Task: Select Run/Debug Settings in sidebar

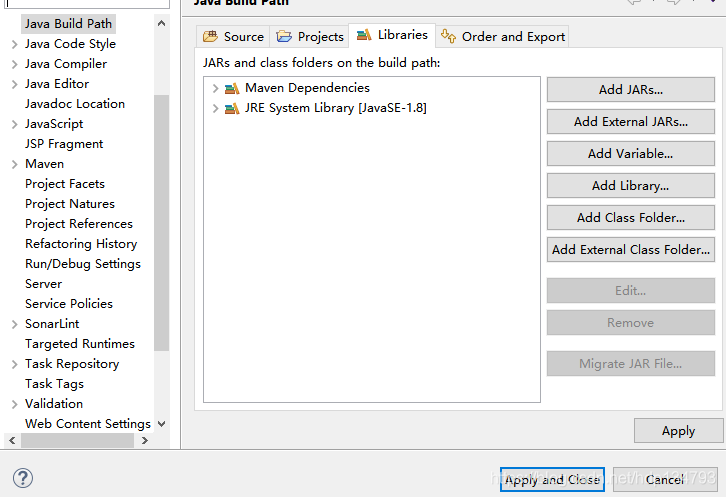Action: click(x=83, y=264)
